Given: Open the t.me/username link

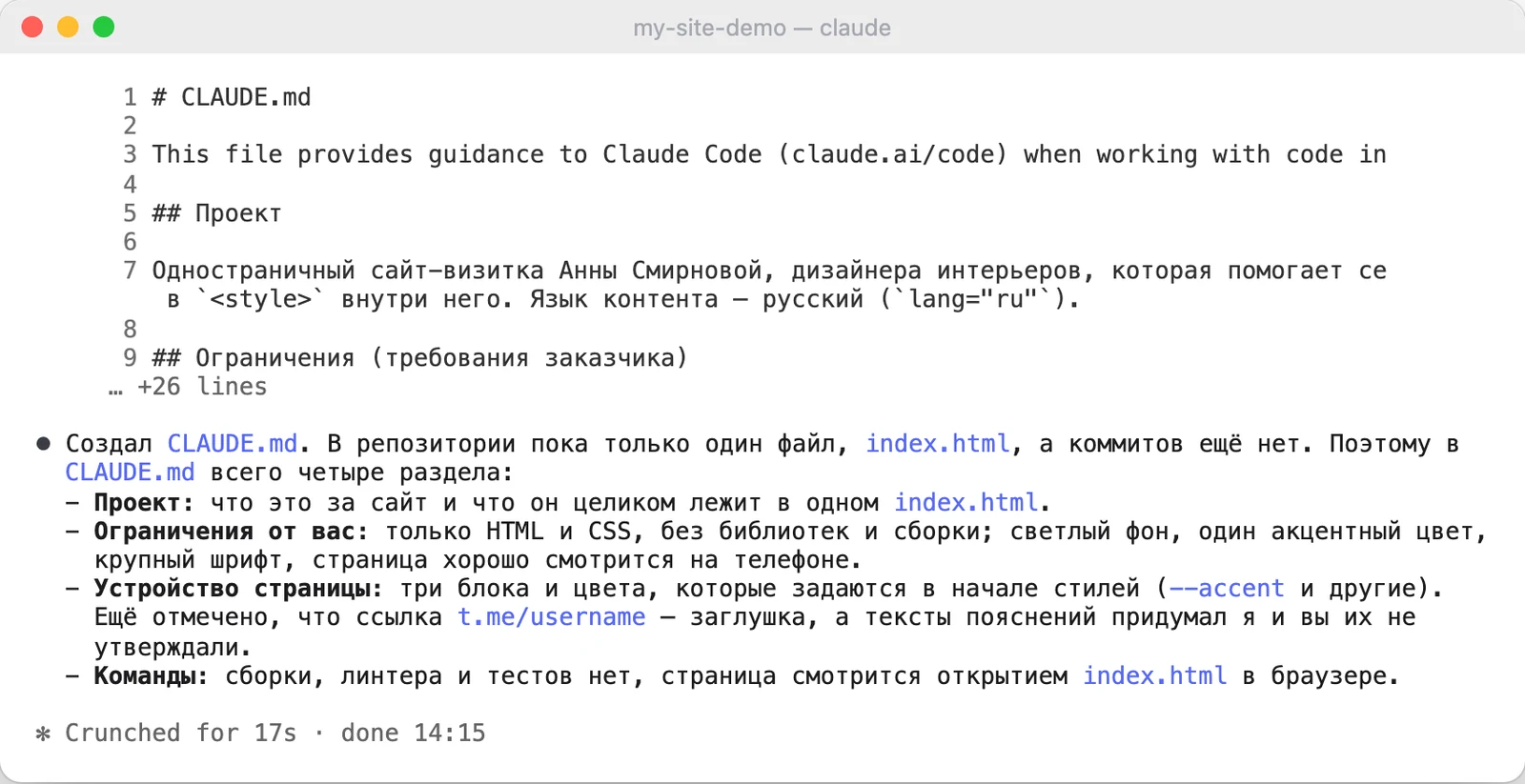Looking at the screenshot, I should click(x=552, y=617).
